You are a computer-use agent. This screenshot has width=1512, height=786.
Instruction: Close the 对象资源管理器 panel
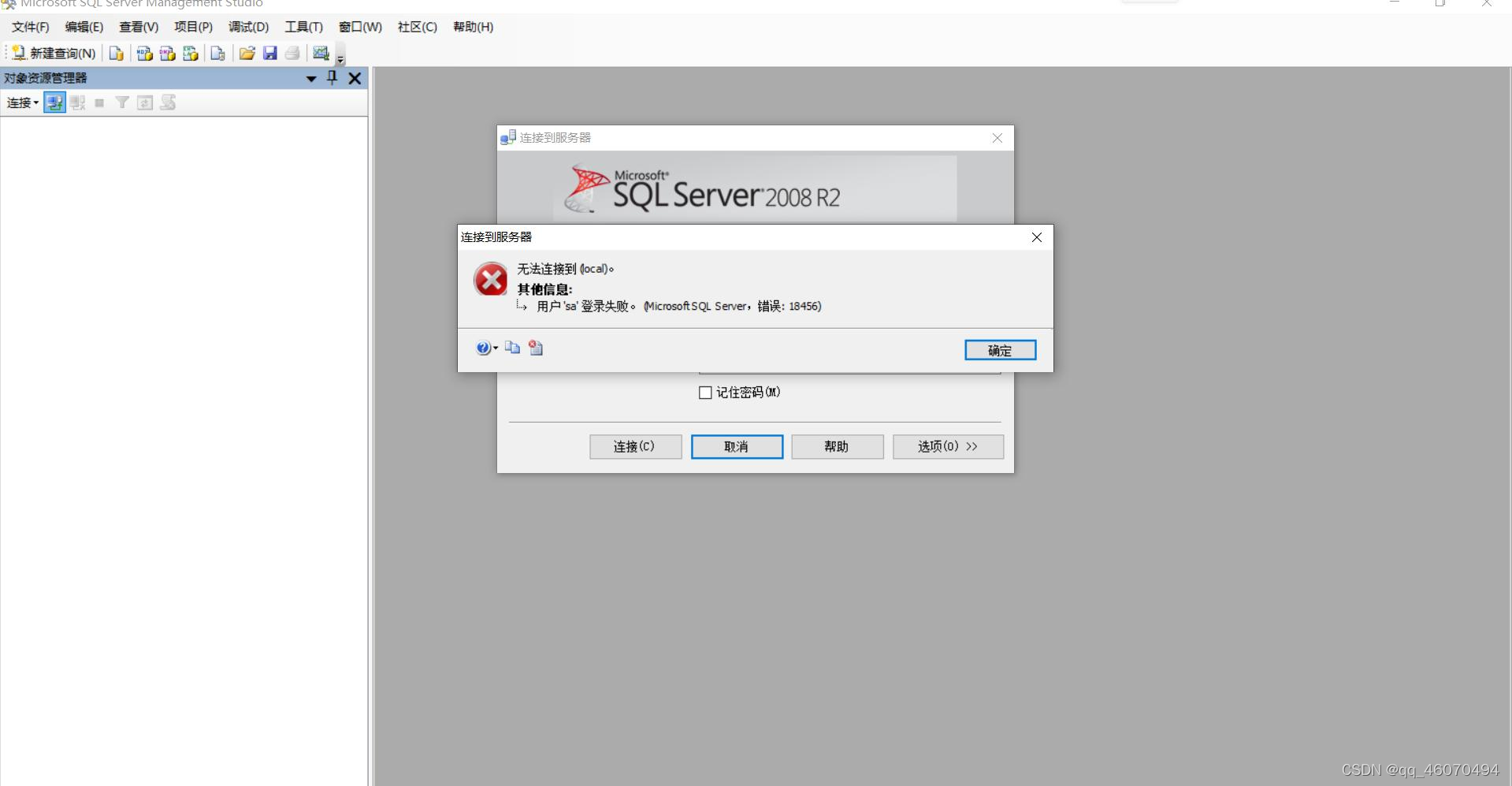coord(355,78)
